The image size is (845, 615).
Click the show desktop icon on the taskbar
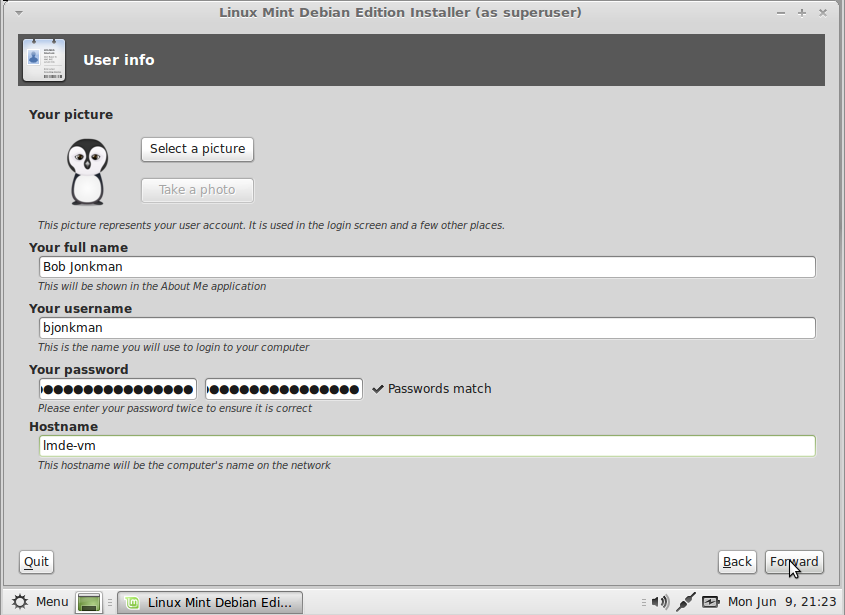tap(88, 602)
